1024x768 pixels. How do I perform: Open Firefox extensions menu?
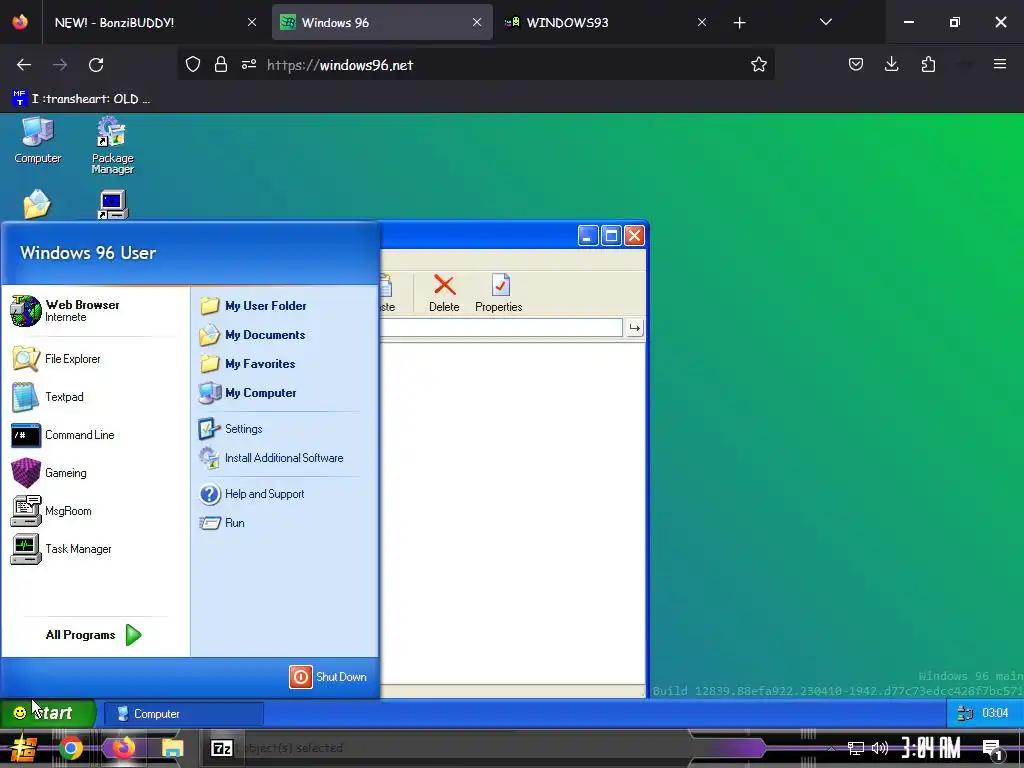[928, 64]
